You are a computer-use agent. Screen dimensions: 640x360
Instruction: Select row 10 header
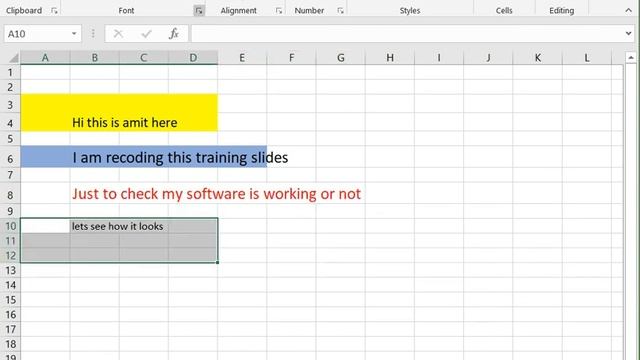(10, 226)
